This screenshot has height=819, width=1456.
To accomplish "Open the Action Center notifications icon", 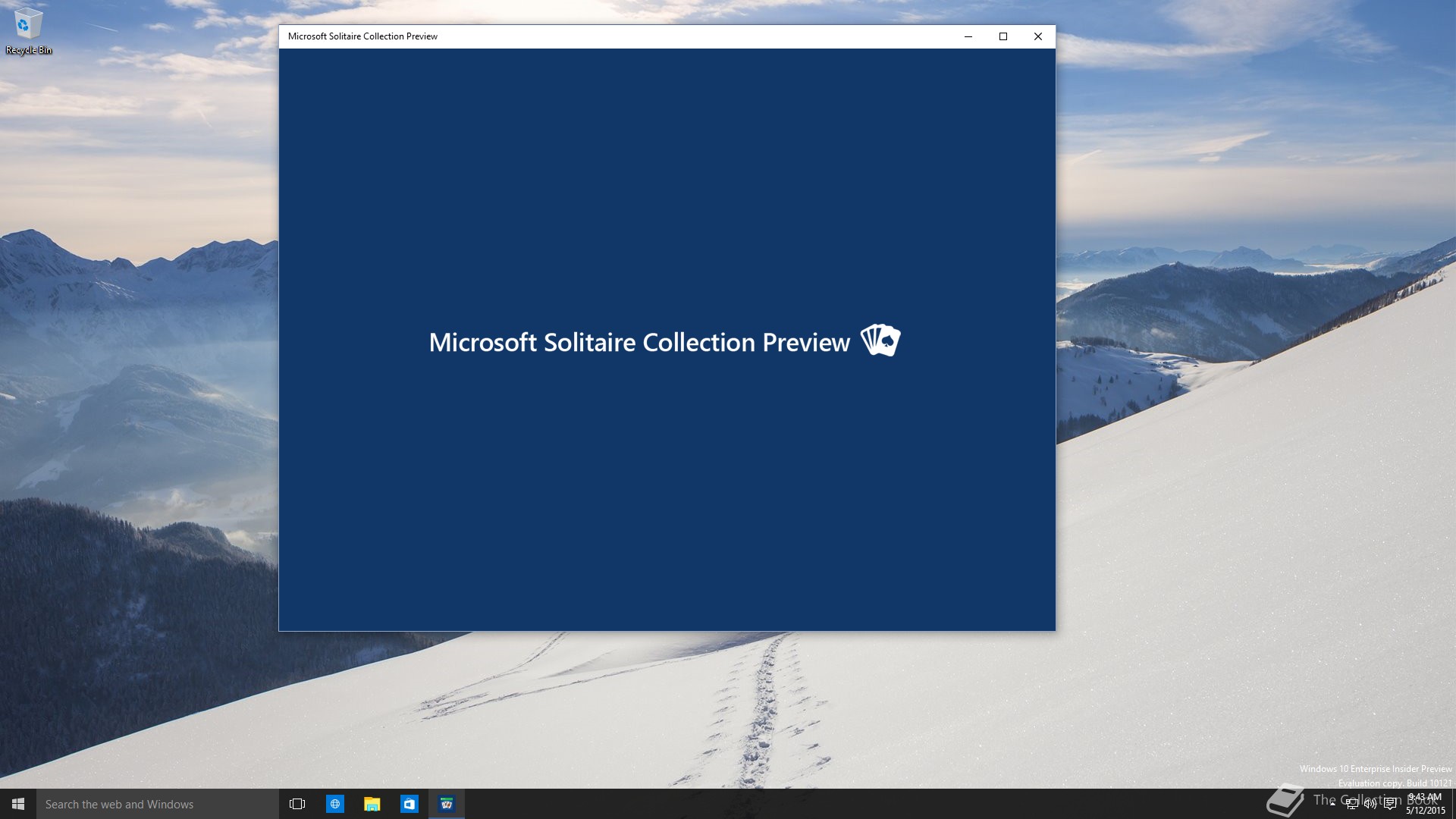I will coord(1389,804).
